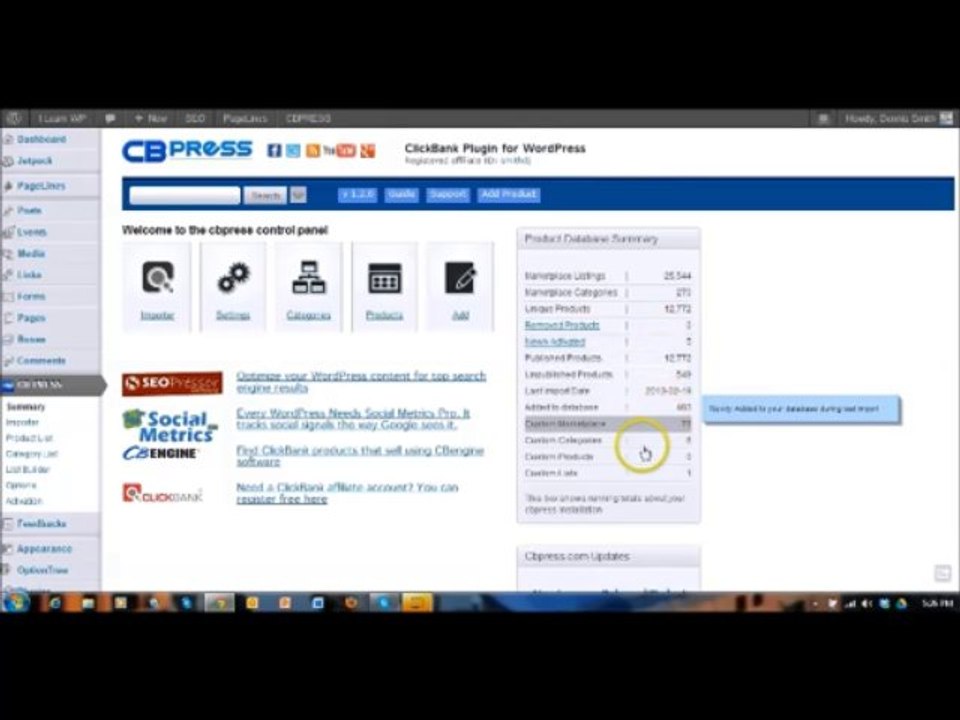This screenshot has height=720, width=960.
Task: Select List Builder in CBPress submenu
Action: click(28, 470)
